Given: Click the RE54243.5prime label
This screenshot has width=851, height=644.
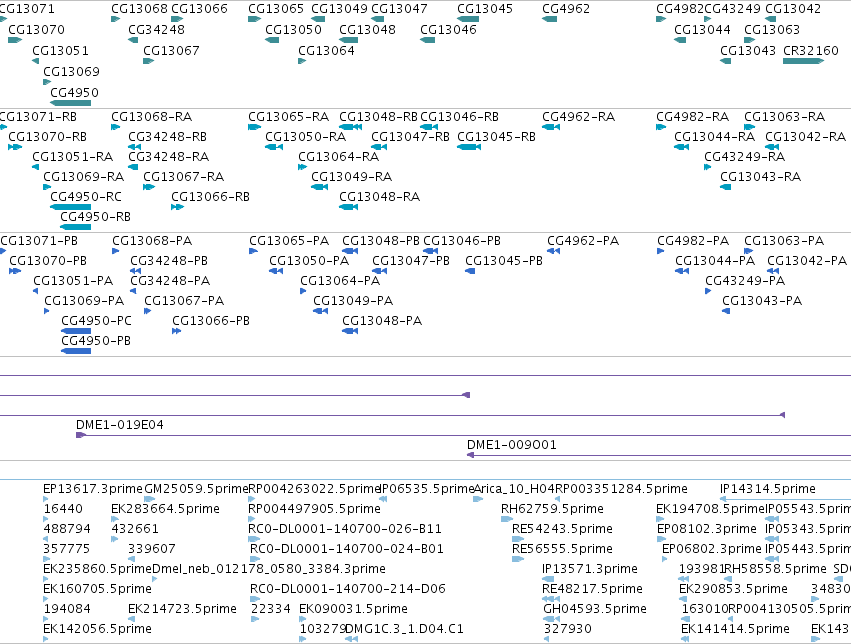Looking at the screenshot, I should (x=562, y=528).
